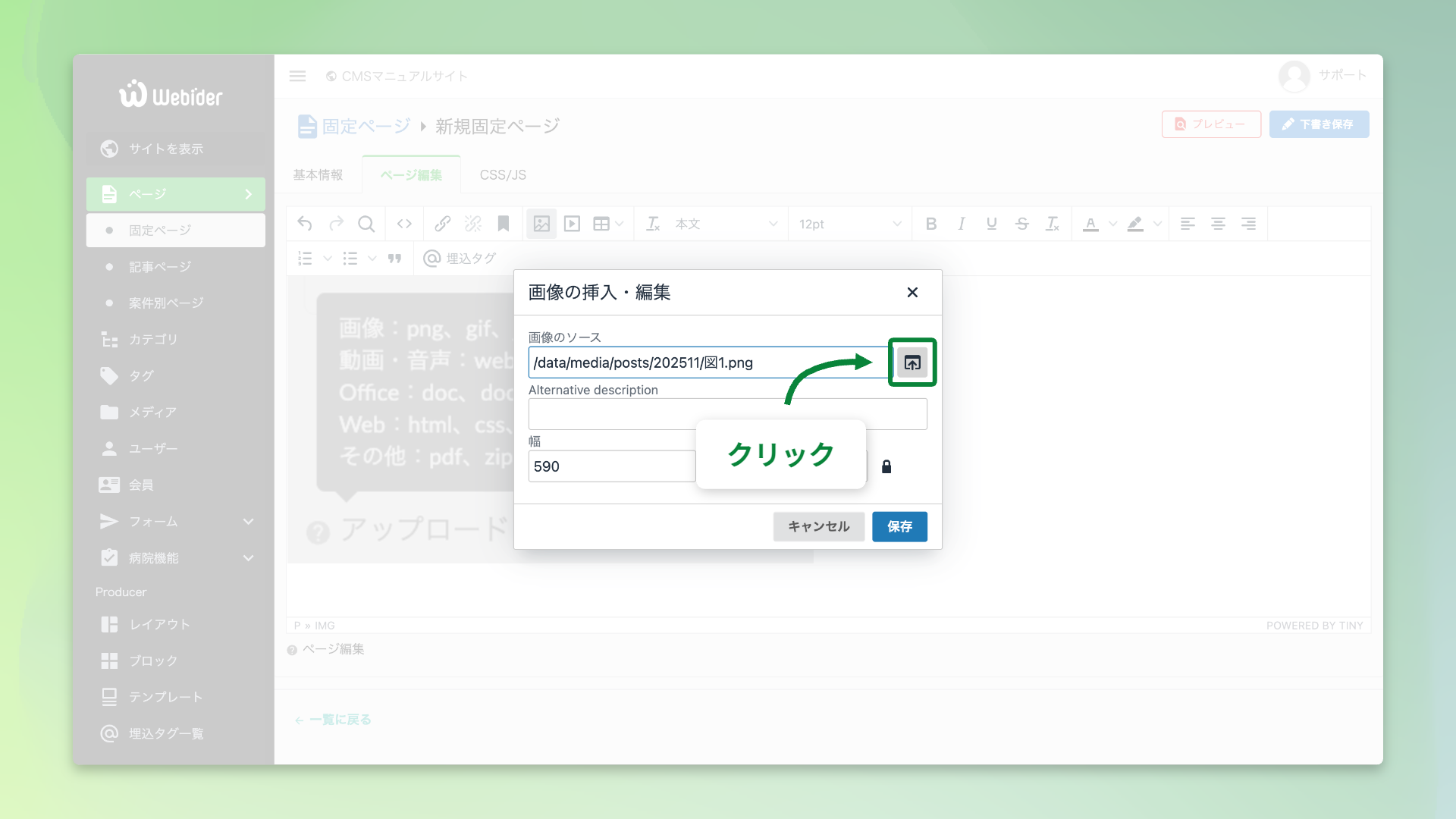The image size is (1456, 819).
Task: Click the insert link icon
Action: tap(443, 224)
